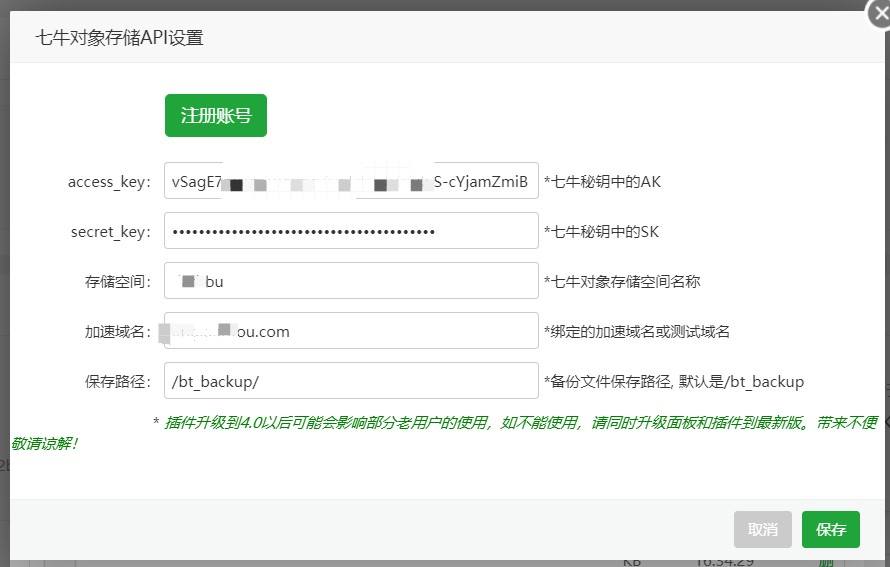Image resolution: width=890 pixels, height=567 pixels.
Task: Click the access_key: label
Action: (109, 182)
